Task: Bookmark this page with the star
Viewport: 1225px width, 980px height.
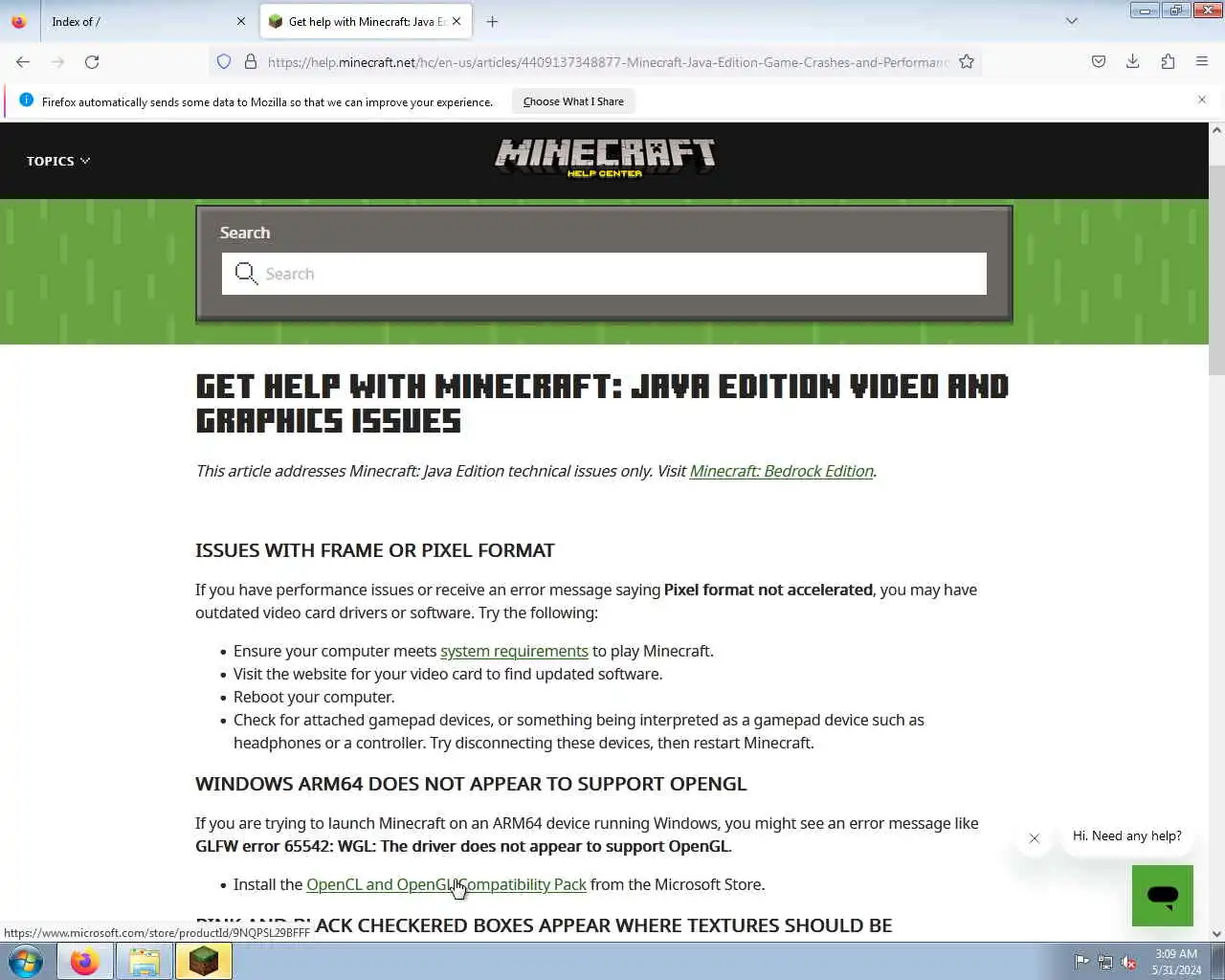Action: [x=967, y=62]
